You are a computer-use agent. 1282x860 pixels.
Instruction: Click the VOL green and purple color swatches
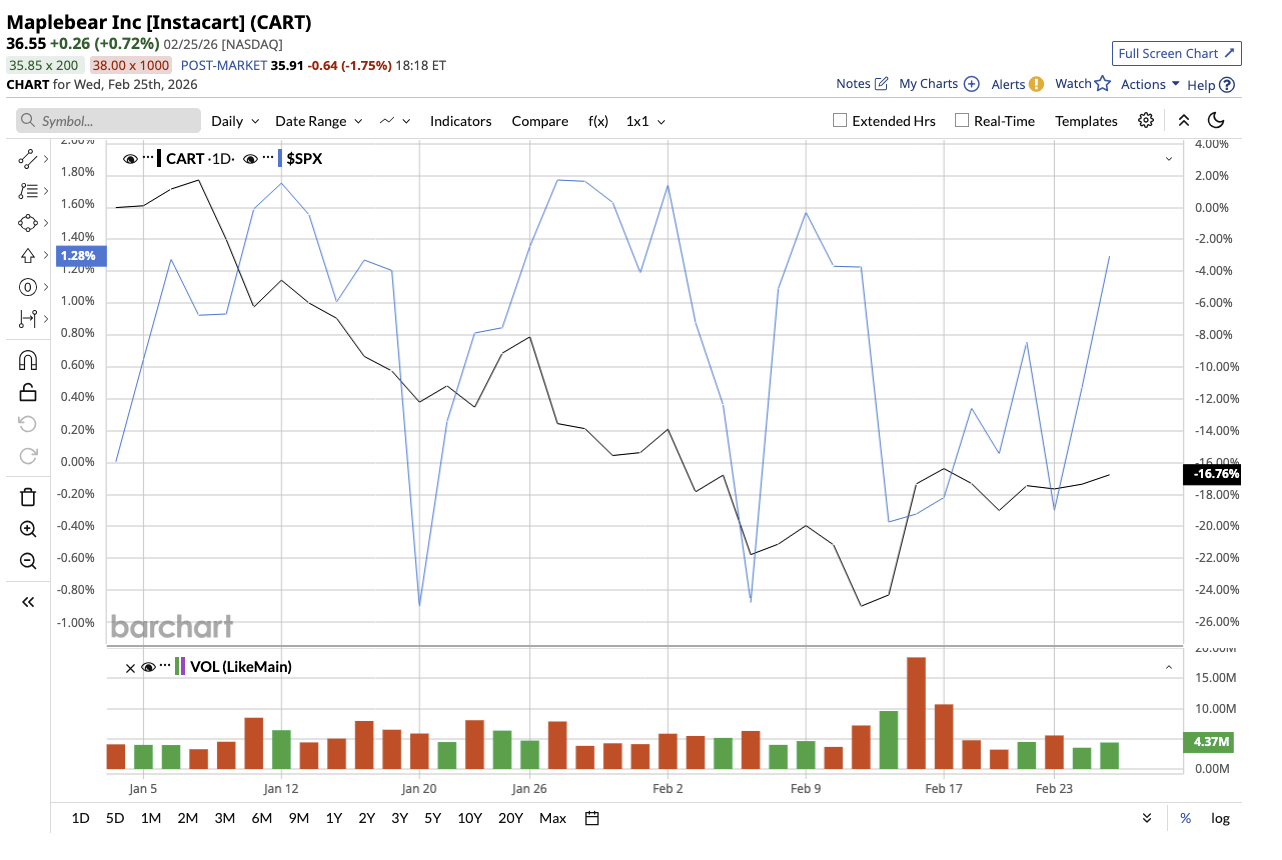coord(181,667)
